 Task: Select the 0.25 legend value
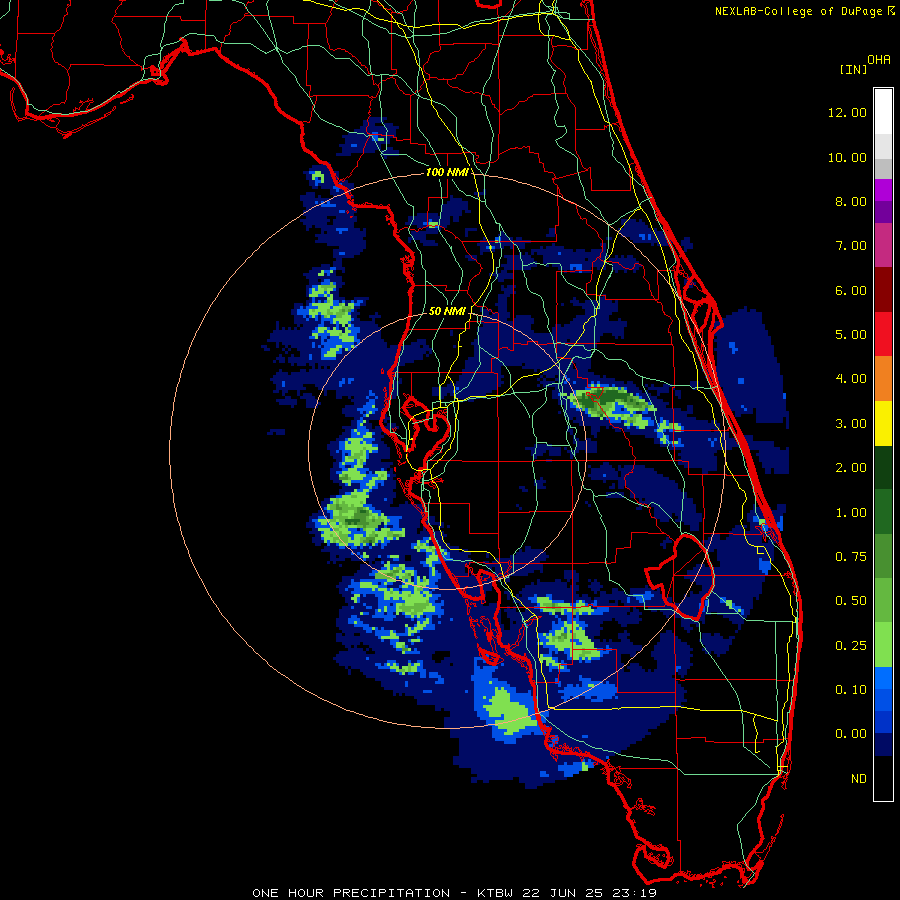coord(850,646)
